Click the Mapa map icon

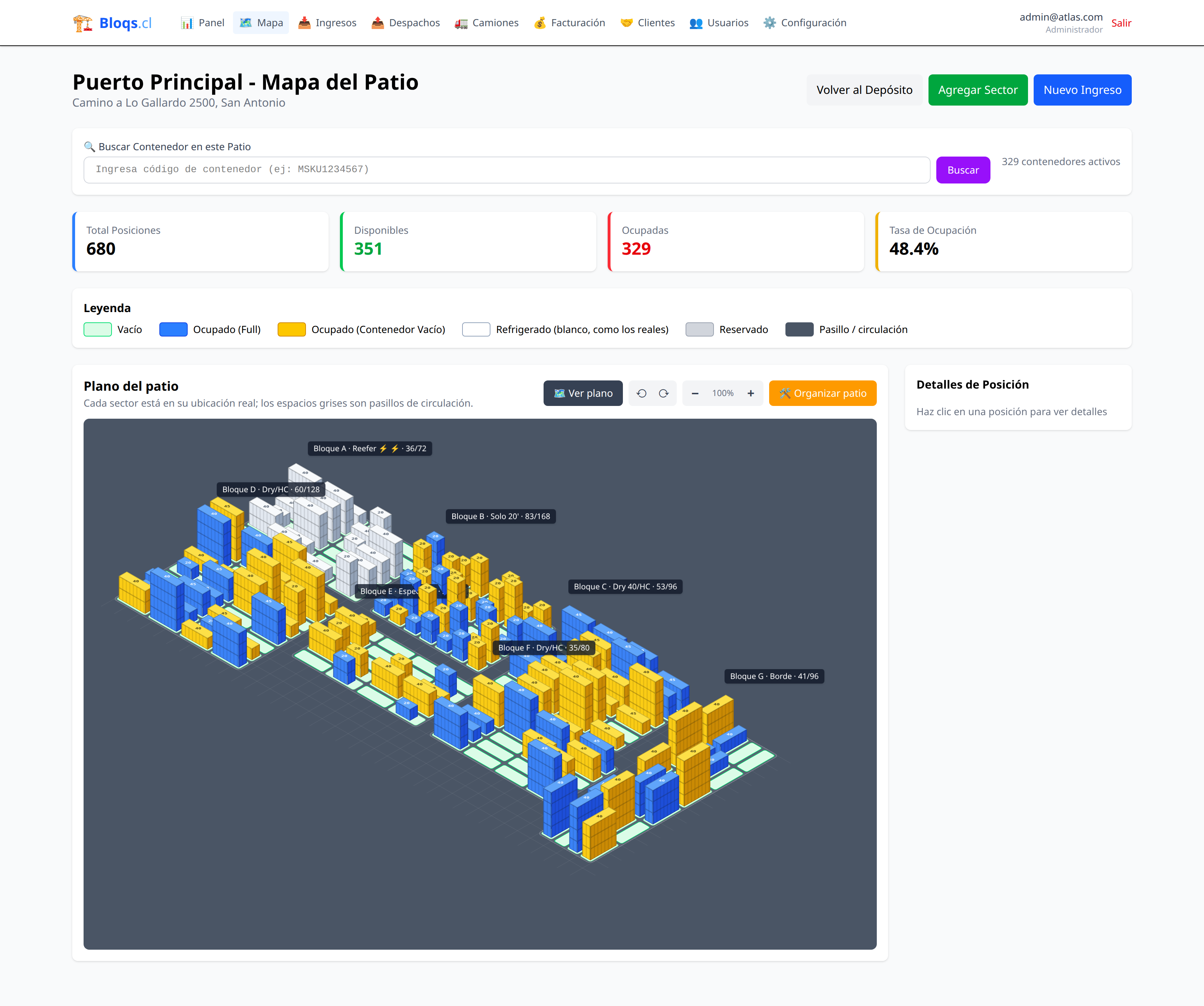(245, 23)
